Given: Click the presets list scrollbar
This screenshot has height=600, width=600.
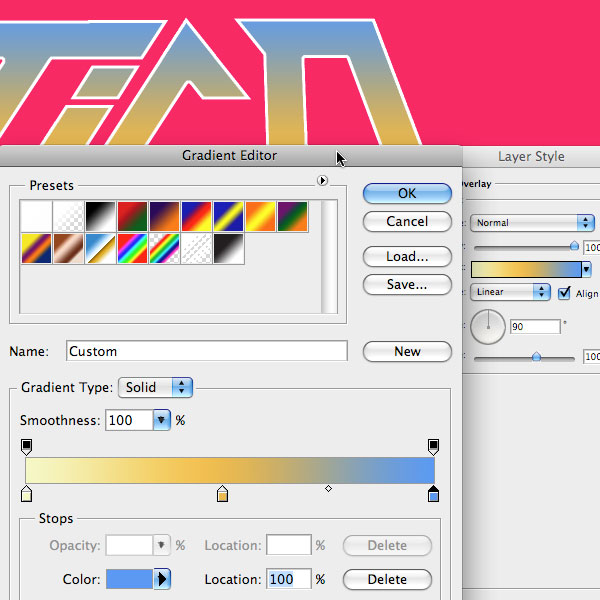Looking at the screenshot, I should [x=329, y=256].
